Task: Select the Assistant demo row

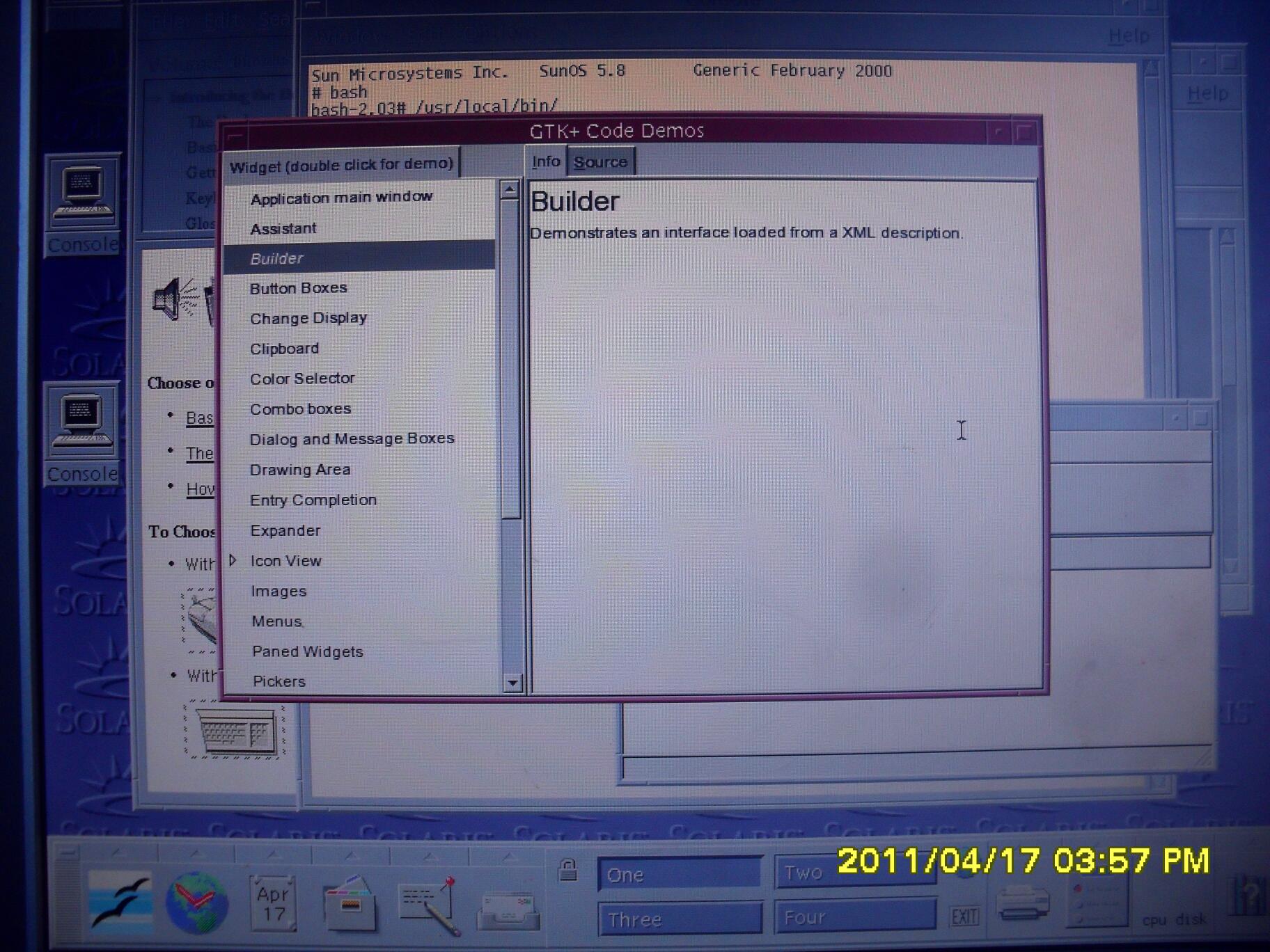Action: pyautogui.click(x=283, y=228)
